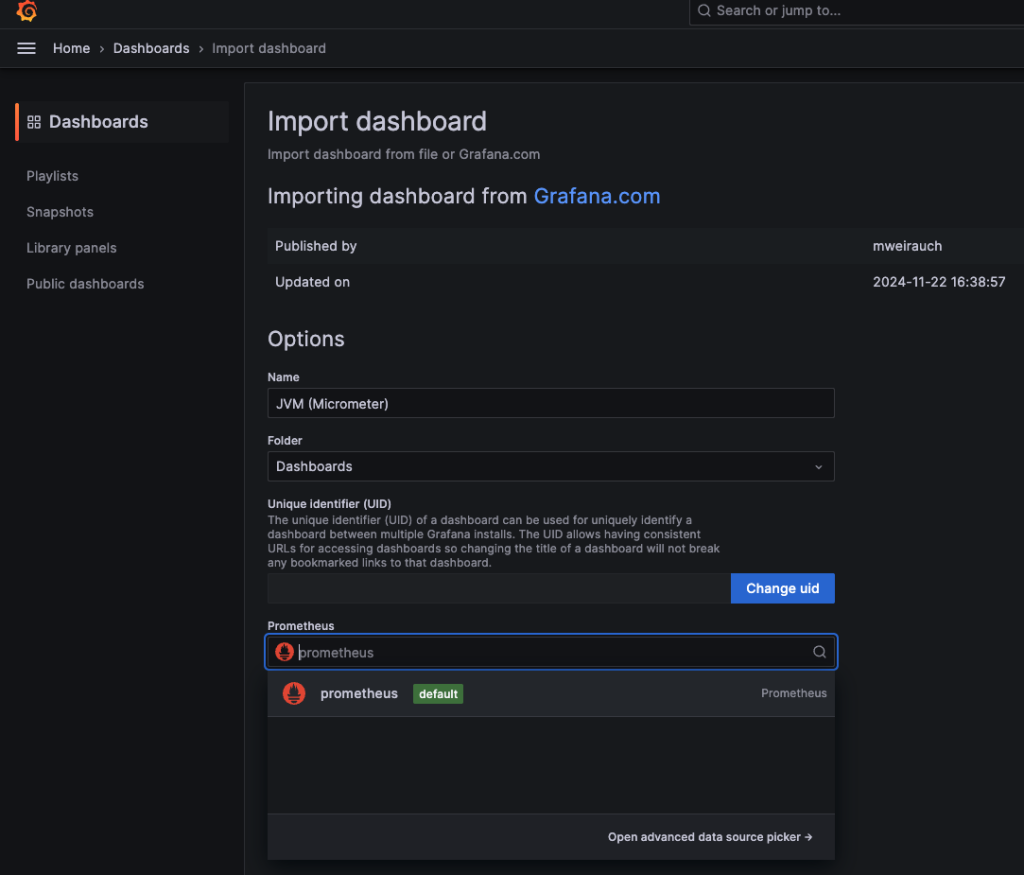This screenshot has width=1024, height=875.
Task: Select the prometheus default data source
Action: click(551, 693)
